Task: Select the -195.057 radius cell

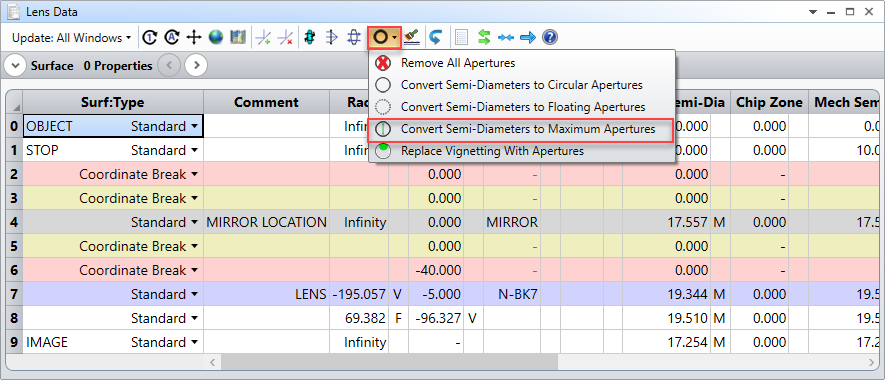Action: click(x=360, y=294)
